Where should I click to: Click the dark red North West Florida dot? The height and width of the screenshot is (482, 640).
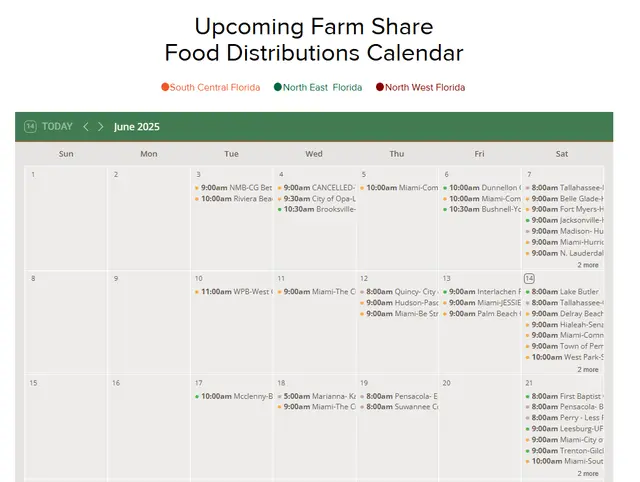coord(380,87)
